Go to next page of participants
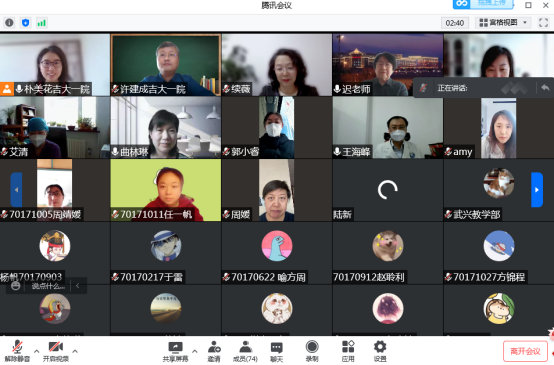This screenshot has height=365, width=554. coord(537,190)
